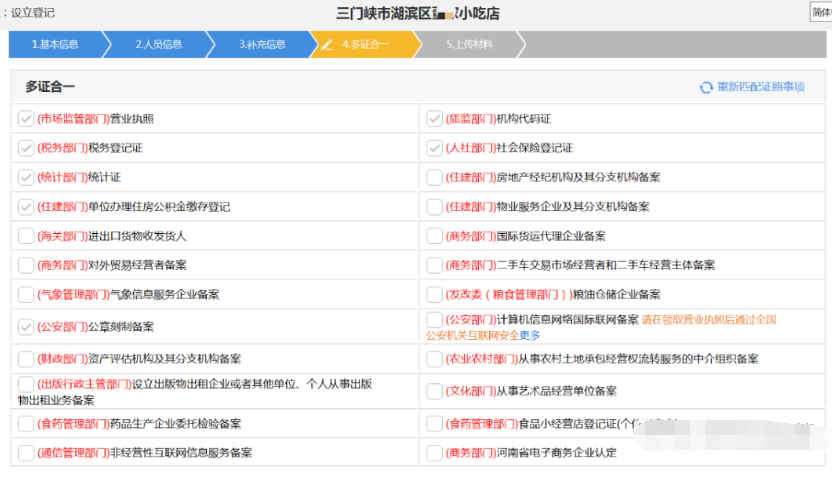Check 国际货运代理企业备案 checkbox
The image size is (832, 477).
(434, 236)
